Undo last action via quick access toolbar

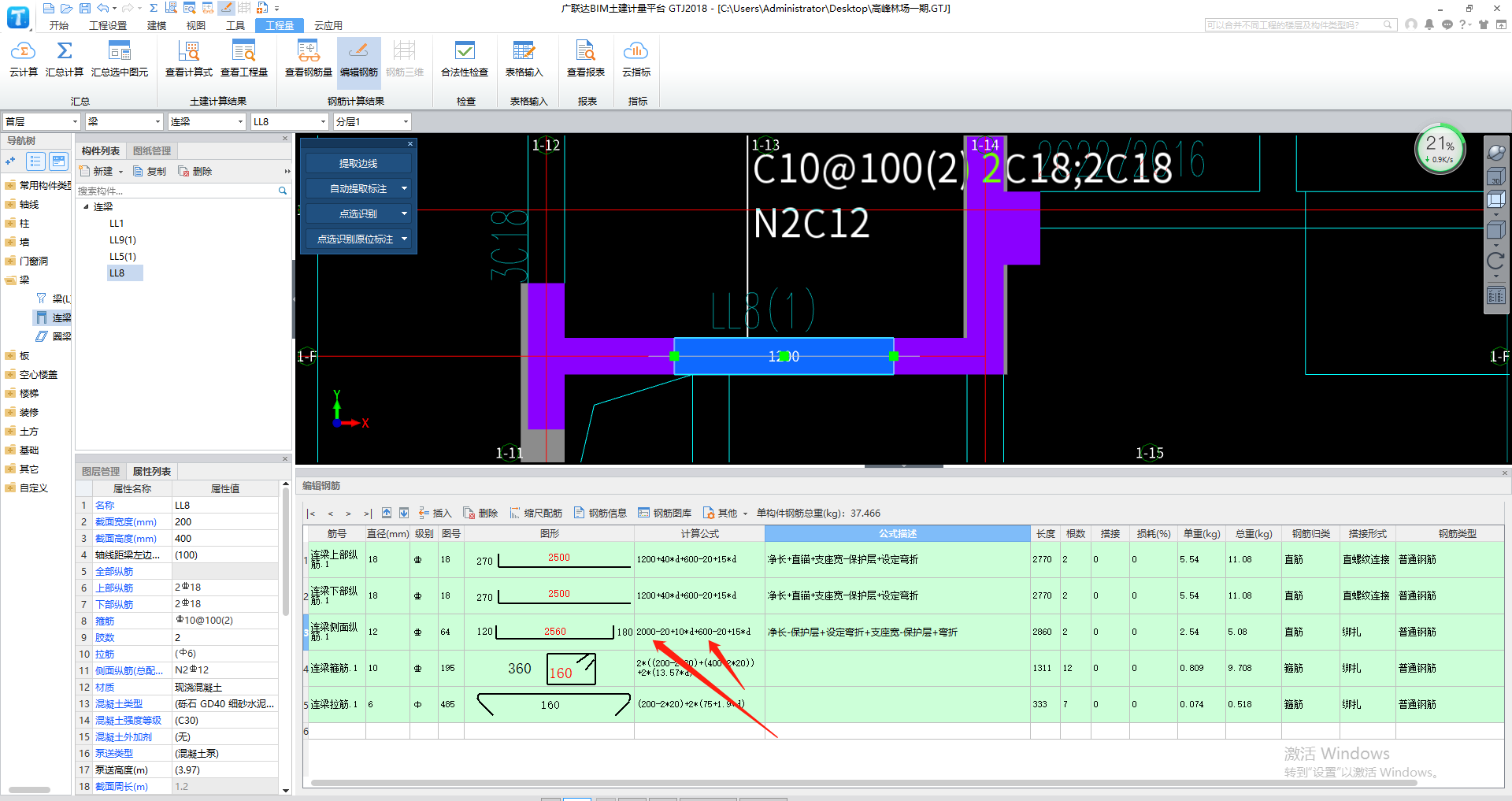coord(102,8)
